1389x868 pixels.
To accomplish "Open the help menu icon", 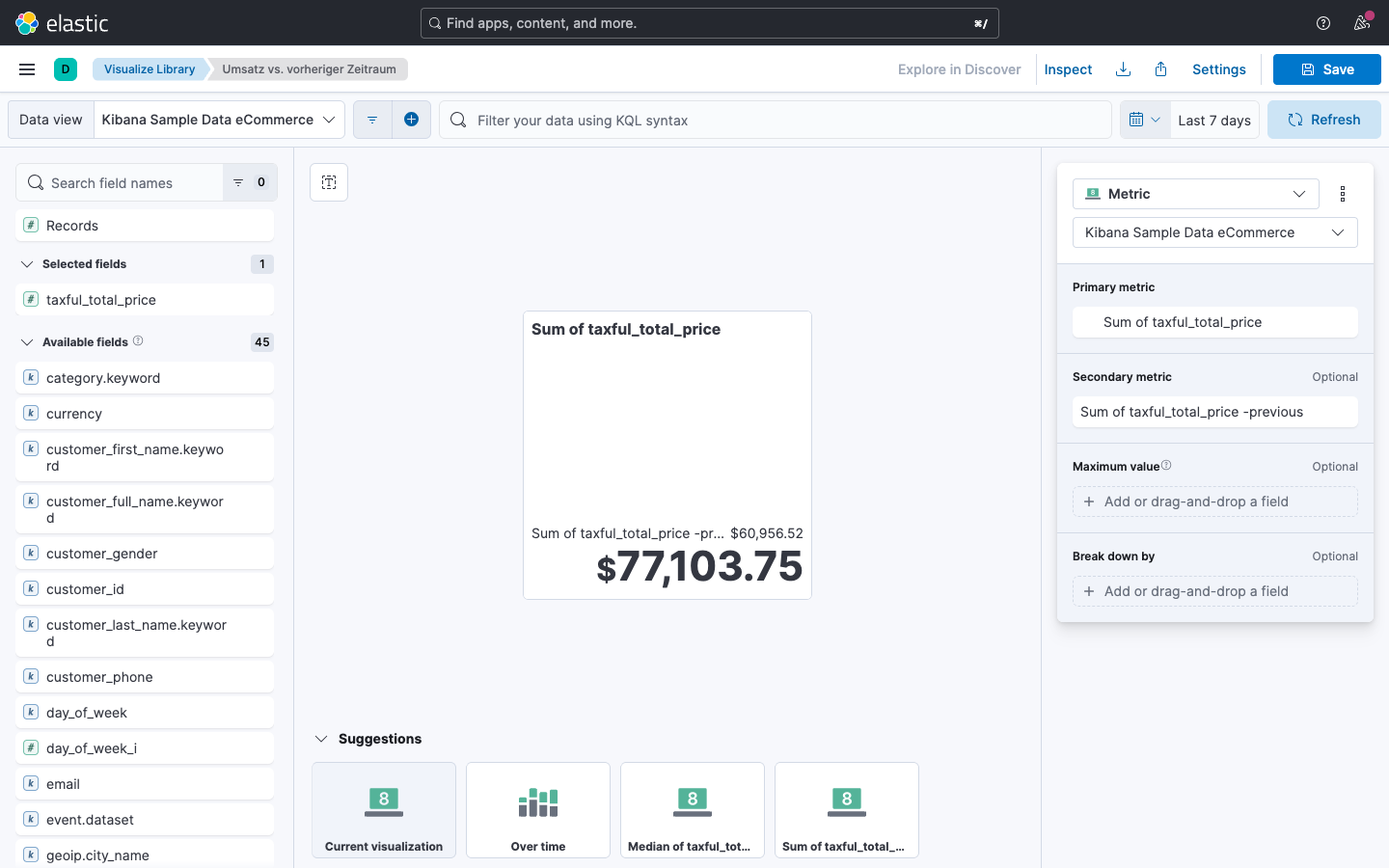I will (x=1323, y=23).
